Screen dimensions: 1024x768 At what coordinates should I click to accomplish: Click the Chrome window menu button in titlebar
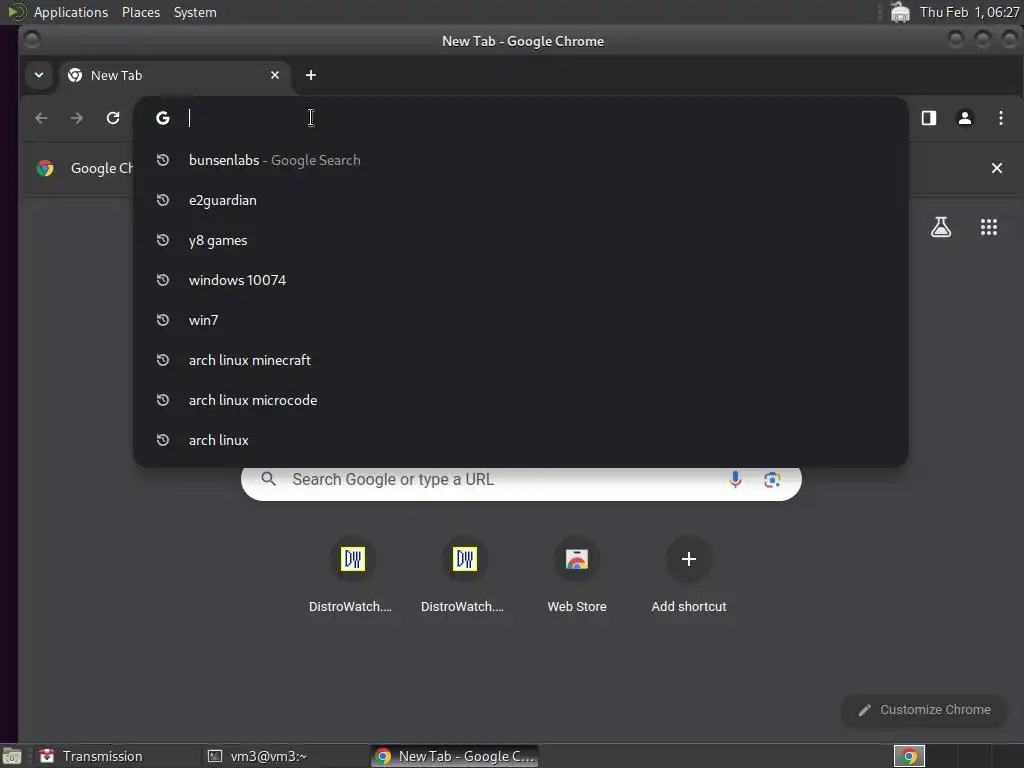31,40
